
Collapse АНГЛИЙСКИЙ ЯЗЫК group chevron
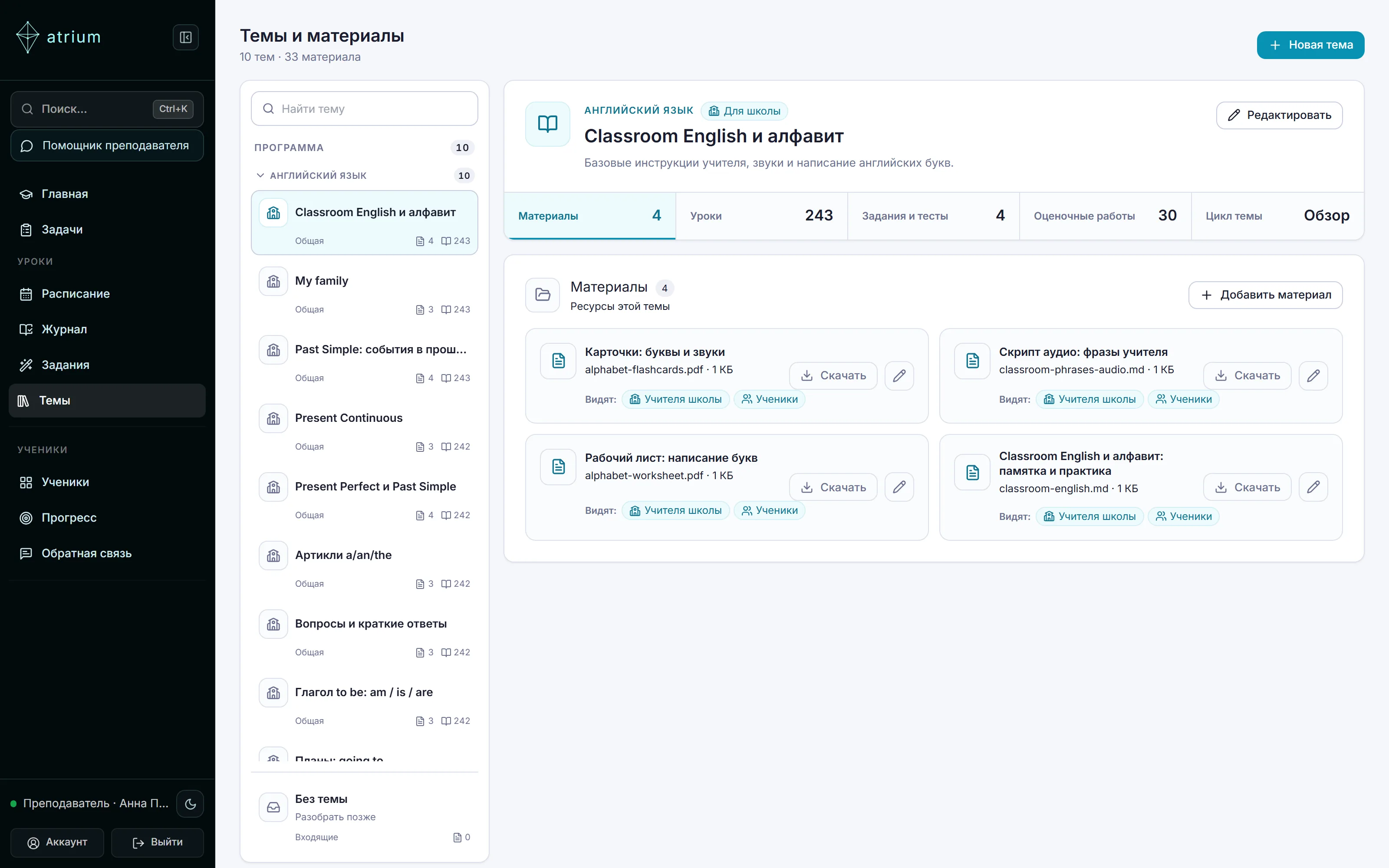(260, 175)
